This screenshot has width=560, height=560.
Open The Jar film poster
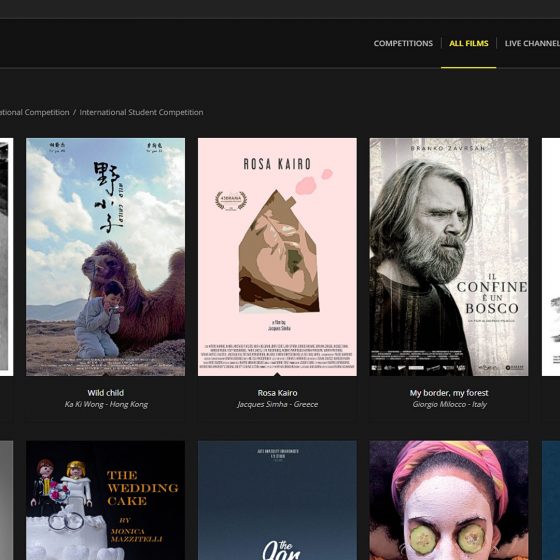[x=277, y=500]
